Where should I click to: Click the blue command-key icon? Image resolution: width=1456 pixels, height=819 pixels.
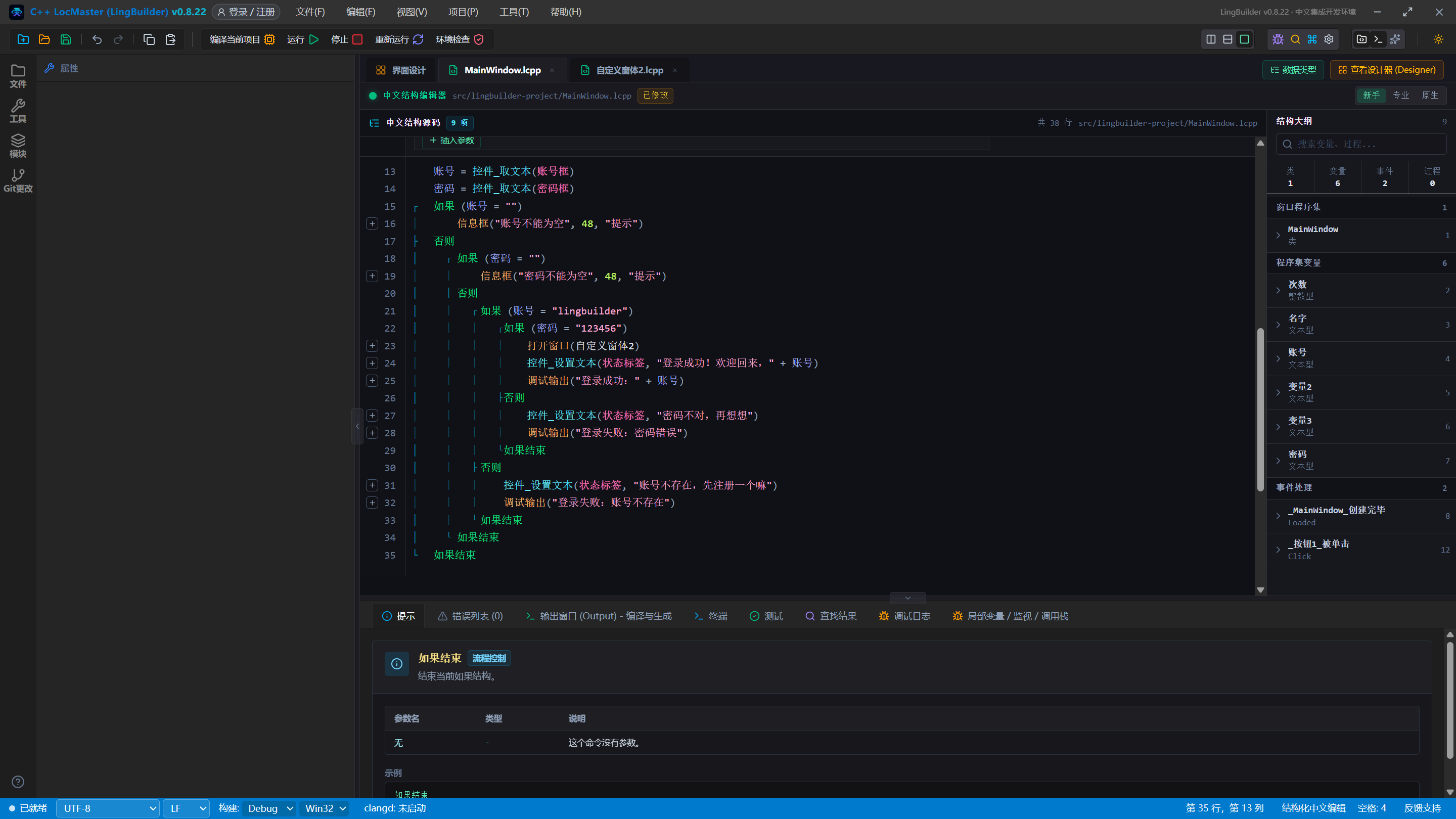pyautogui.click(x=1312, y=39)
